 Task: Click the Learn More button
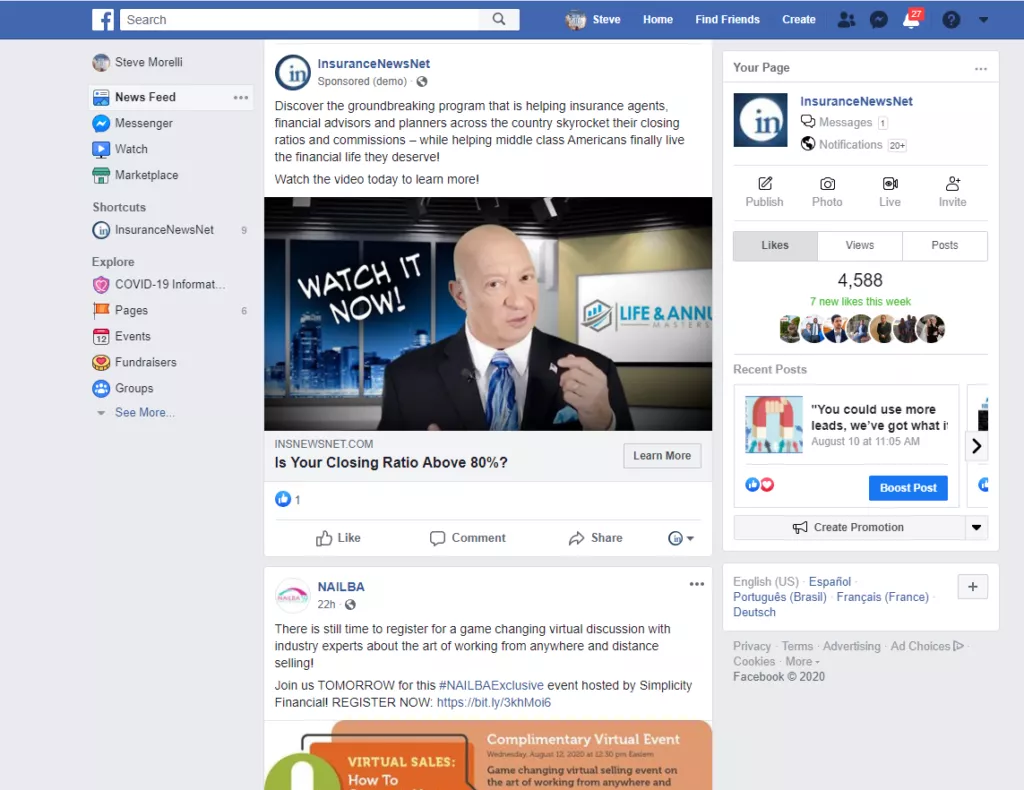click(662, 456)
